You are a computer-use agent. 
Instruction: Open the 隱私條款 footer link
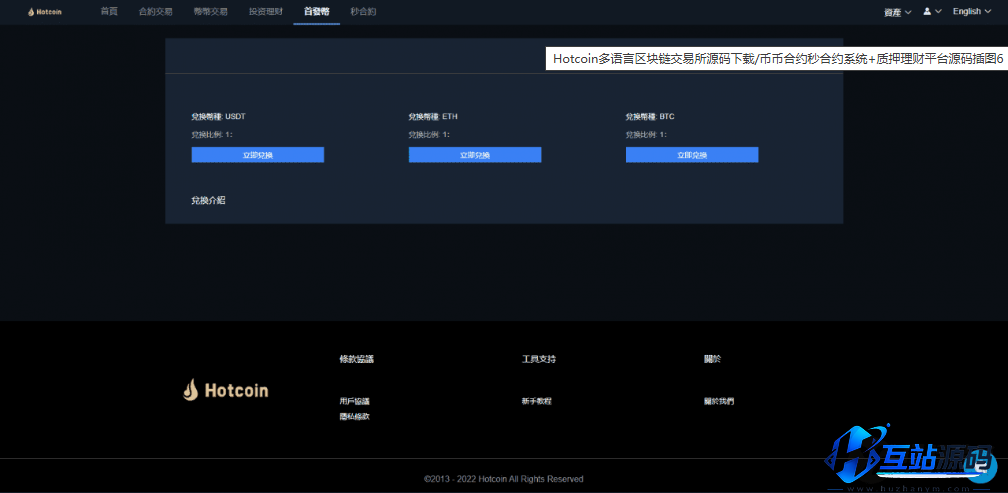[x=355, y=417]
